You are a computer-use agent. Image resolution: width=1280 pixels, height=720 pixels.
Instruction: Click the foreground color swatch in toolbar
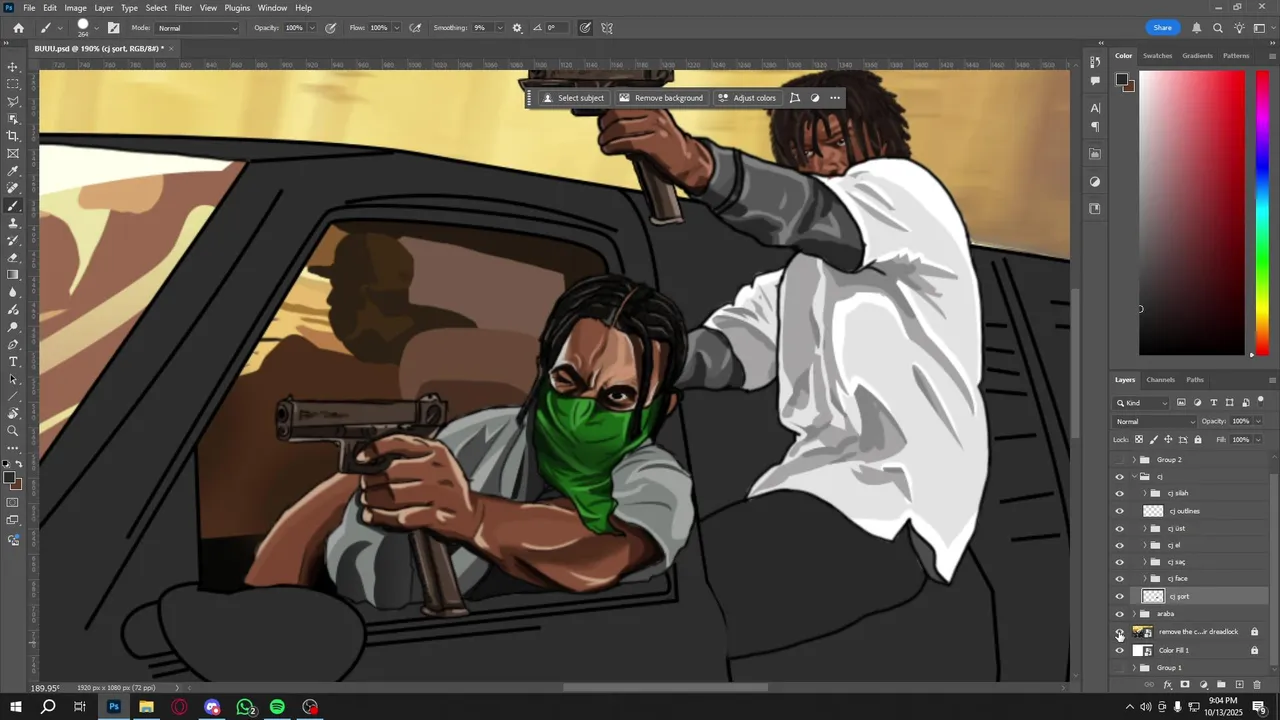click(10, 478)
